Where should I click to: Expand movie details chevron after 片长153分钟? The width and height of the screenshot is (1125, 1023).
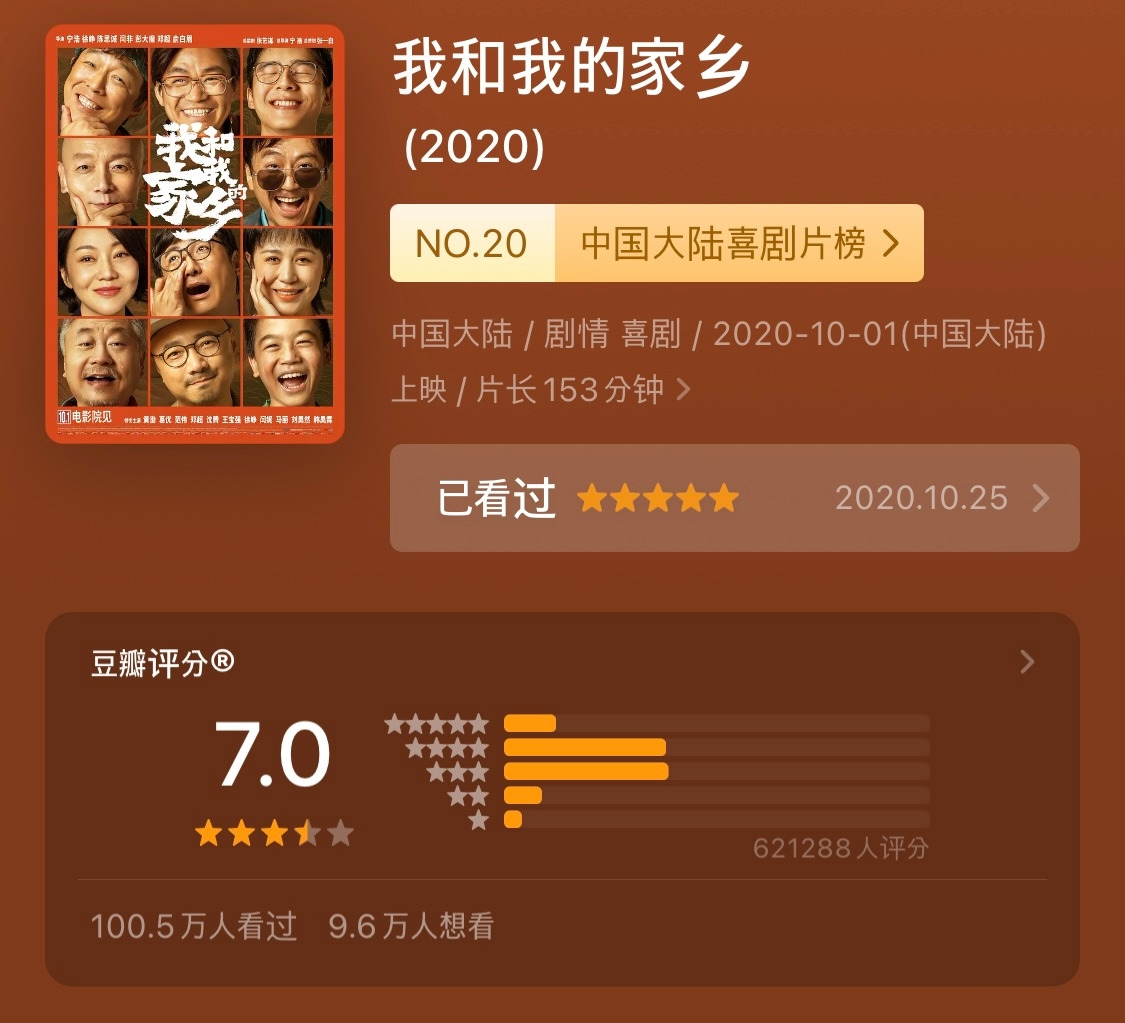tap(684, 390)
